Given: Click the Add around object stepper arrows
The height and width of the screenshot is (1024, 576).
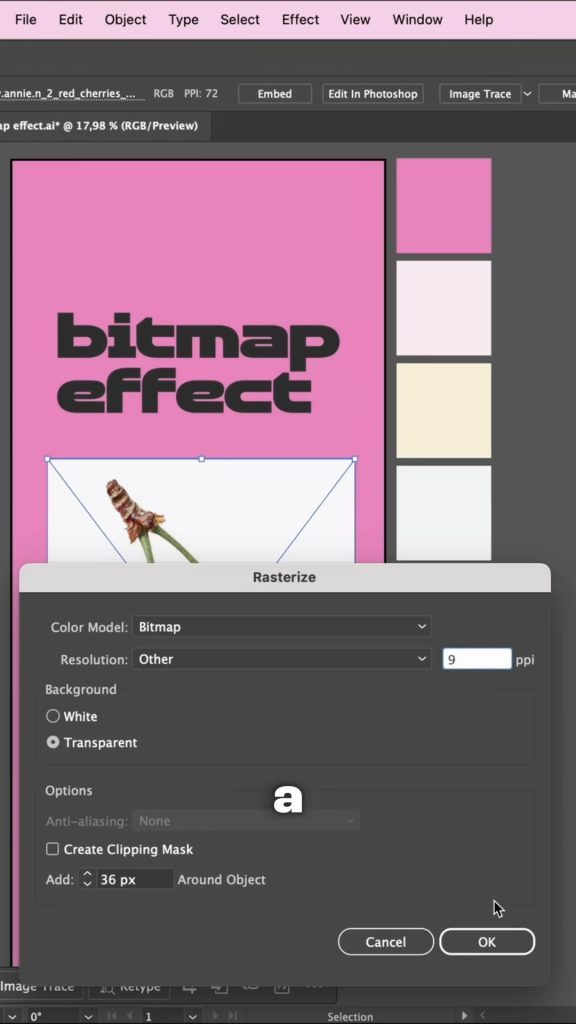Looking at the screenshot, I should 88,880.
